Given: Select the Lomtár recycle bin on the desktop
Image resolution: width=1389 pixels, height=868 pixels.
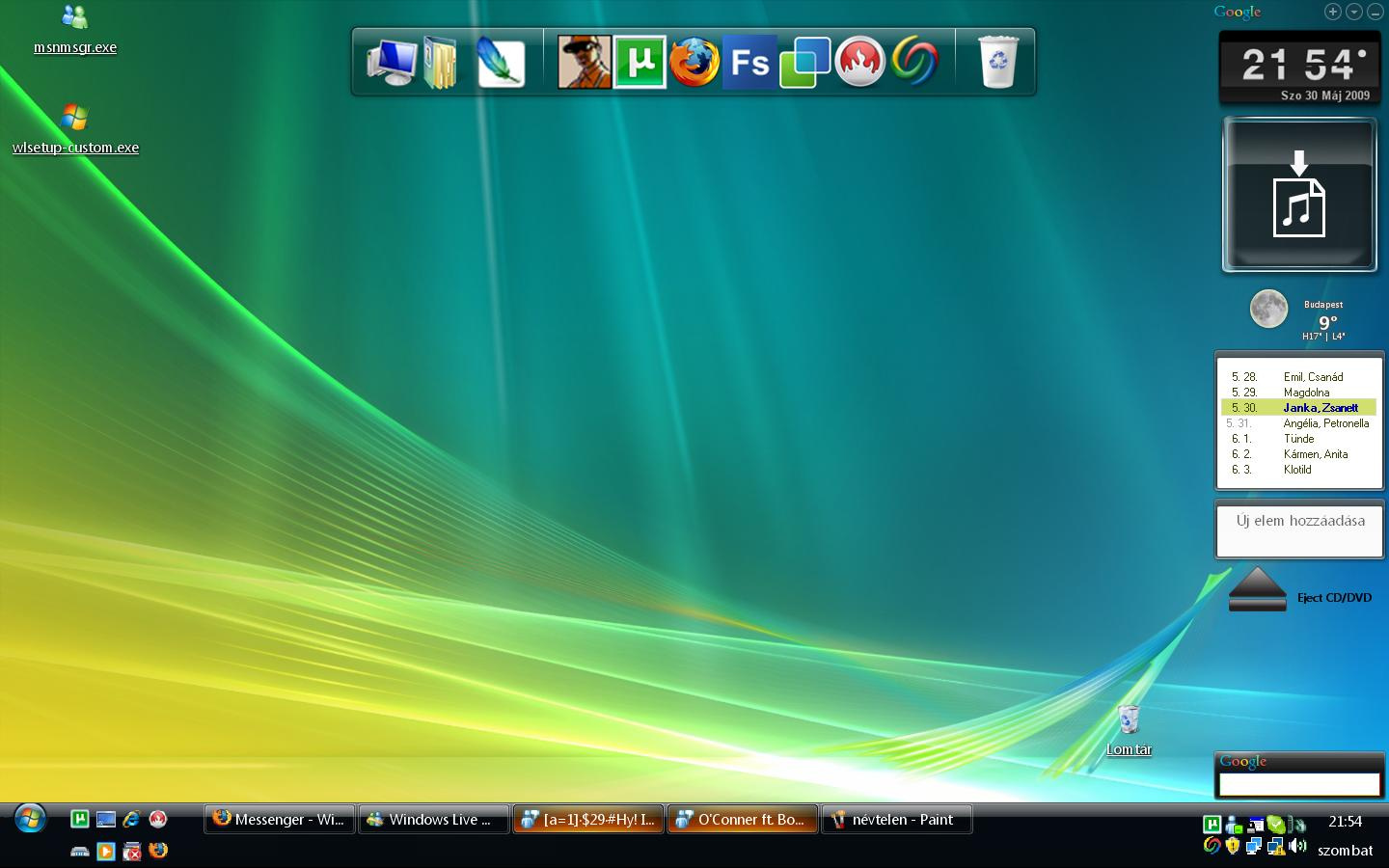Looking at the screenshot, I should (1129, 730).
